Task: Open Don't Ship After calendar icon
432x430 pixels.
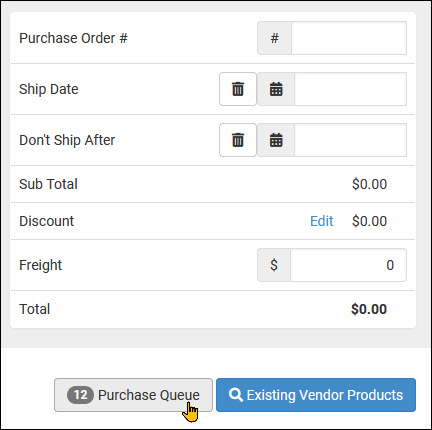Action: pyautogui.click(x=276, y=140)
